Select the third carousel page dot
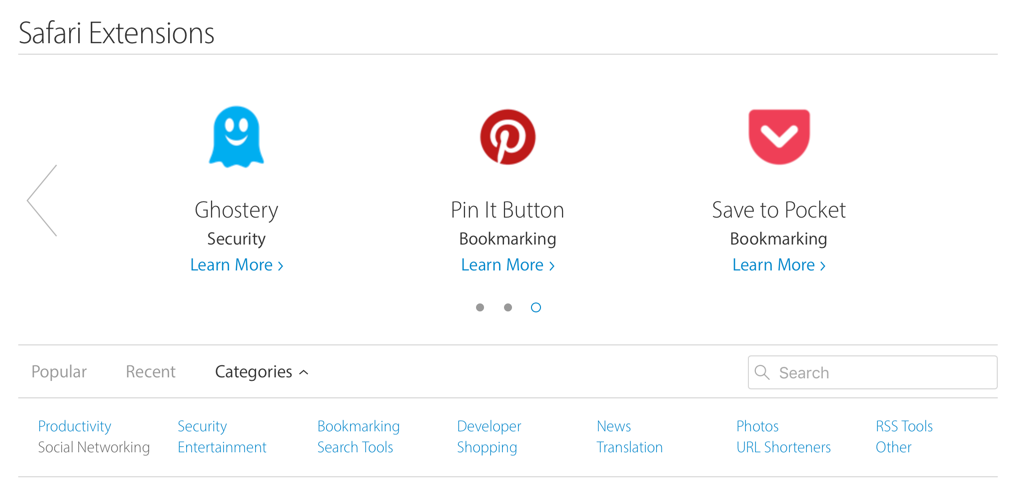This screenshot has width=1020, height=492. (x=536, y=308)
